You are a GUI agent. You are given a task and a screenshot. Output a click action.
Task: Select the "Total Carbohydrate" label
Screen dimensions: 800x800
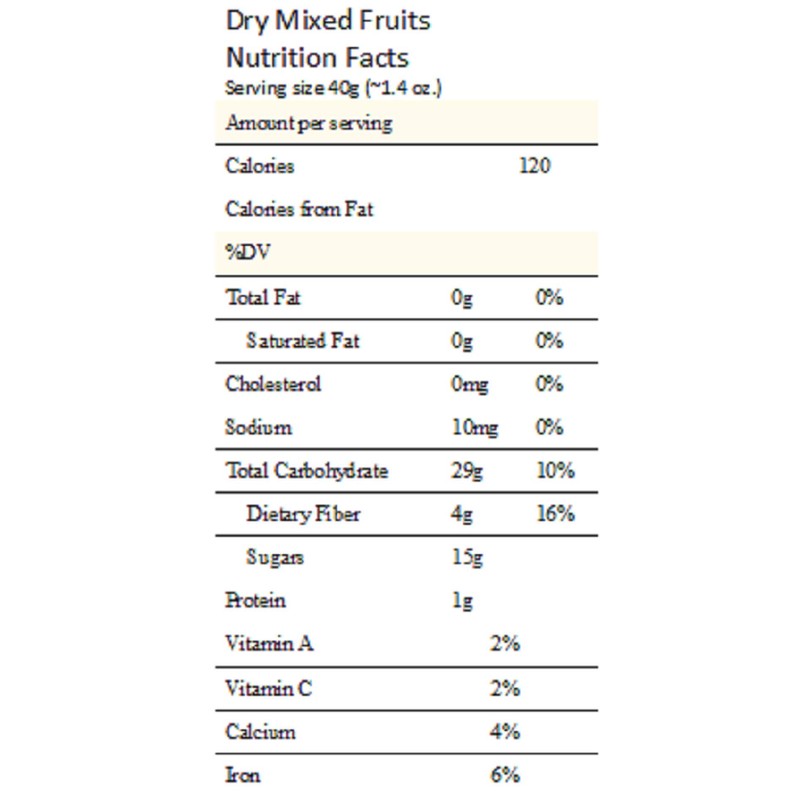click(307, 471)
